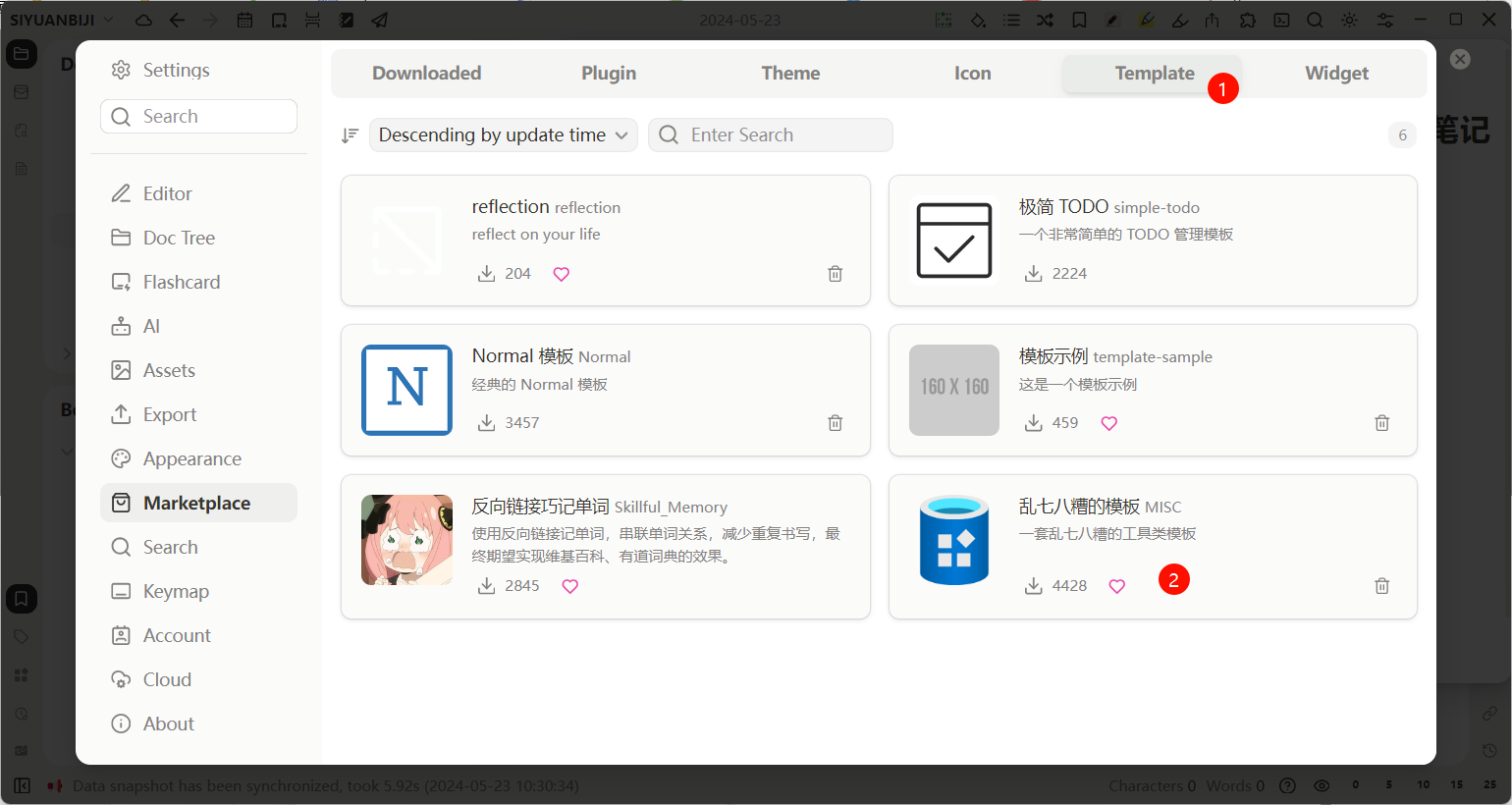Delete the reflection template via trash icon

click(x=835, y=274)
